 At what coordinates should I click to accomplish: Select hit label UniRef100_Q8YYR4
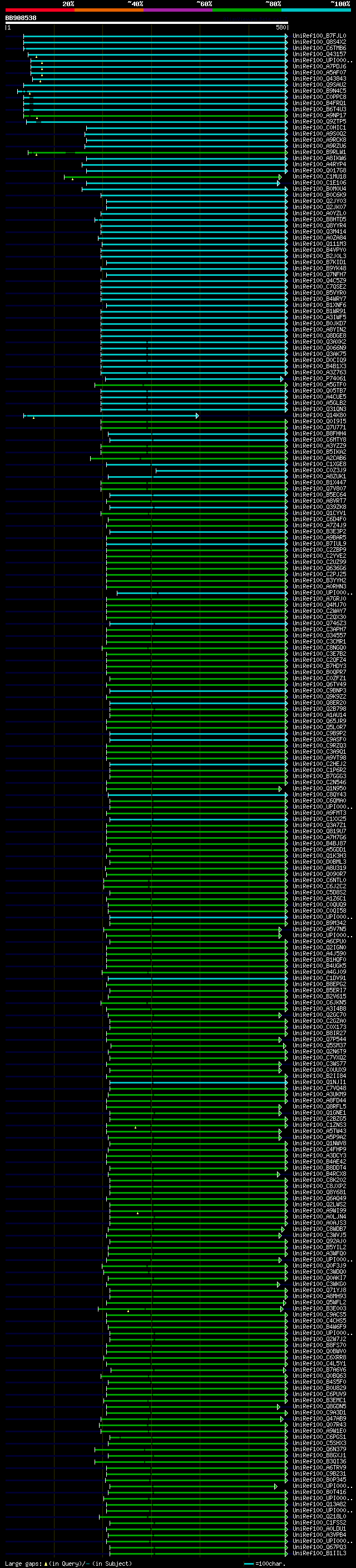coord(319,226)
